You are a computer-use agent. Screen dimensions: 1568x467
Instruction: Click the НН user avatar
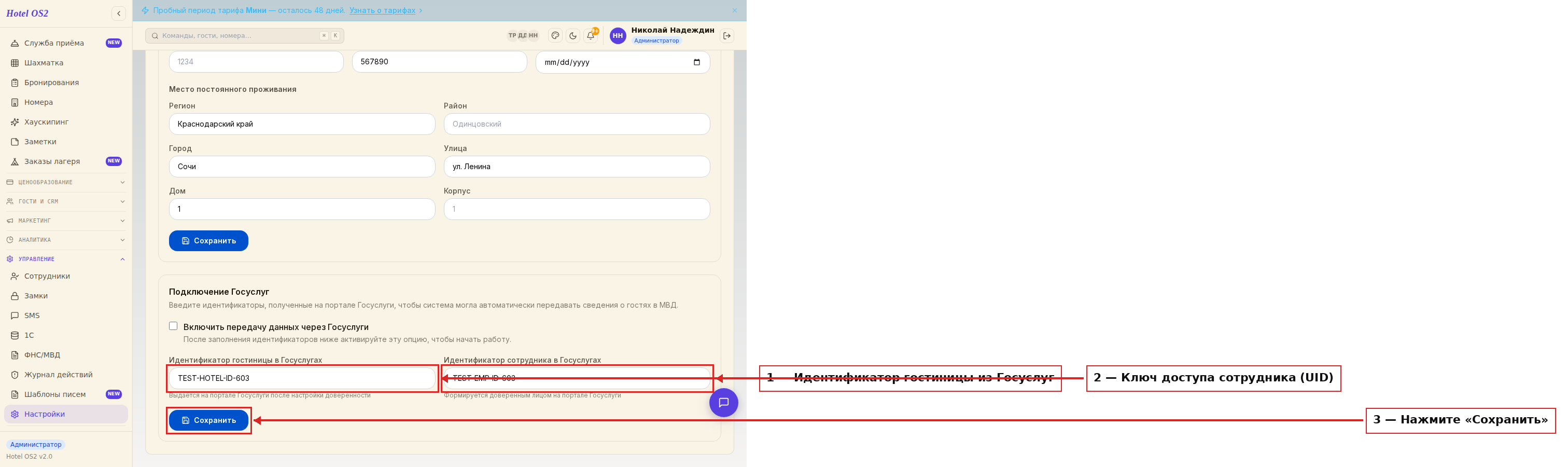coord(618,36)
